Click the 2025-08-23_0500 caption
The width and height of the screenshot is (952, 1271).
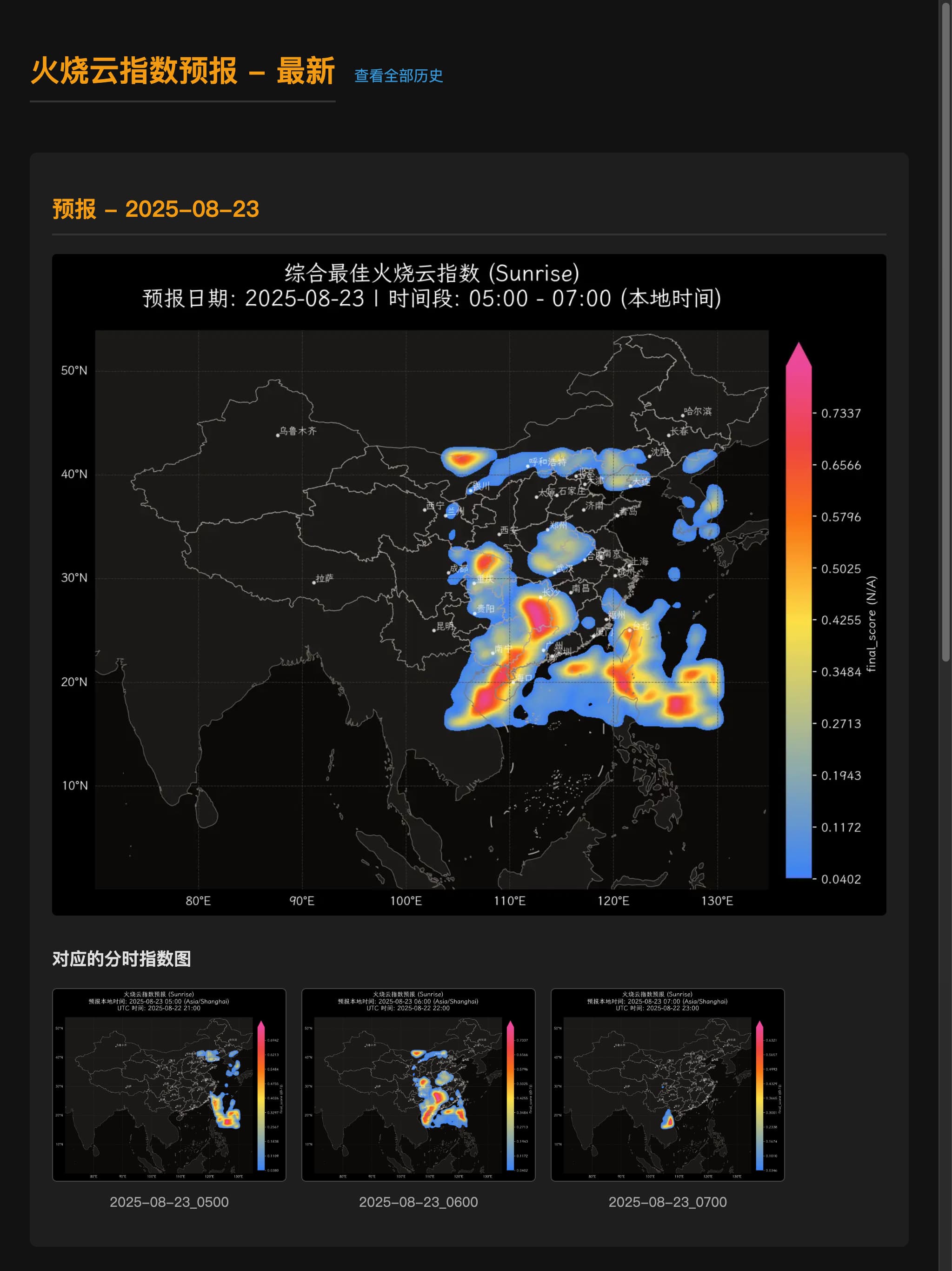tap(169, 1202)
